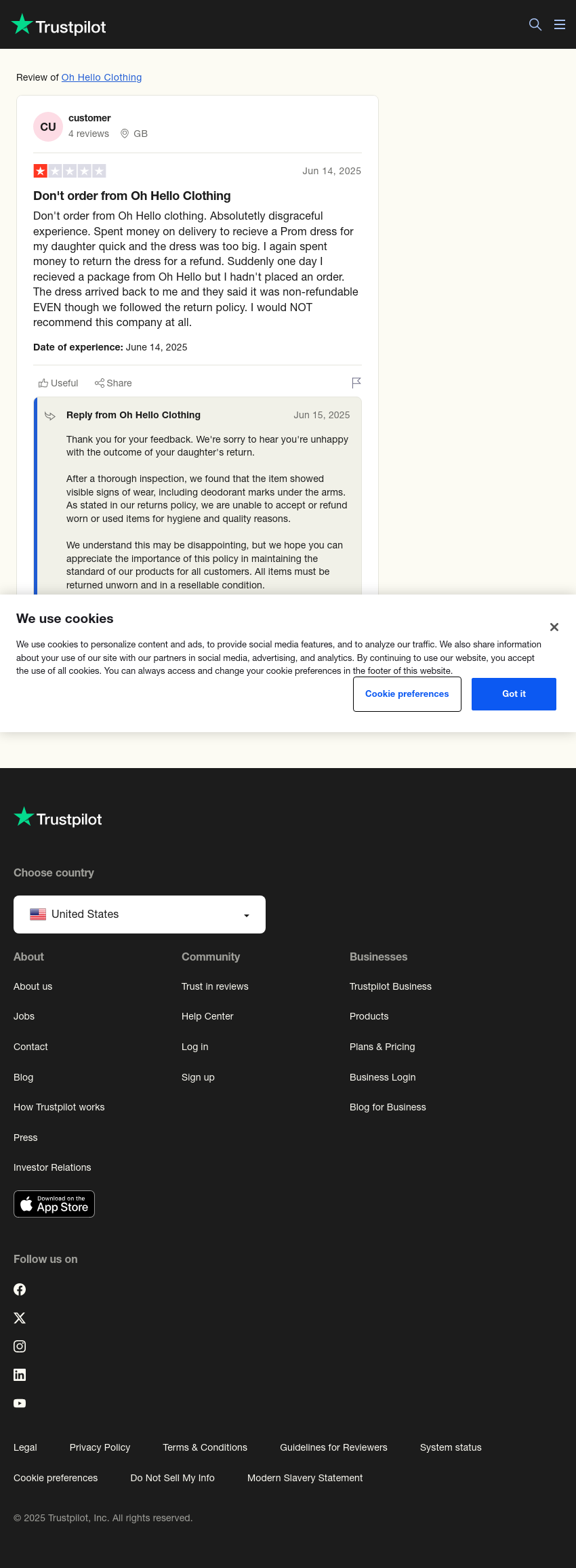576x1568 pixels.
Task: Open Blog for Business link
Action: coord(388,1107)
